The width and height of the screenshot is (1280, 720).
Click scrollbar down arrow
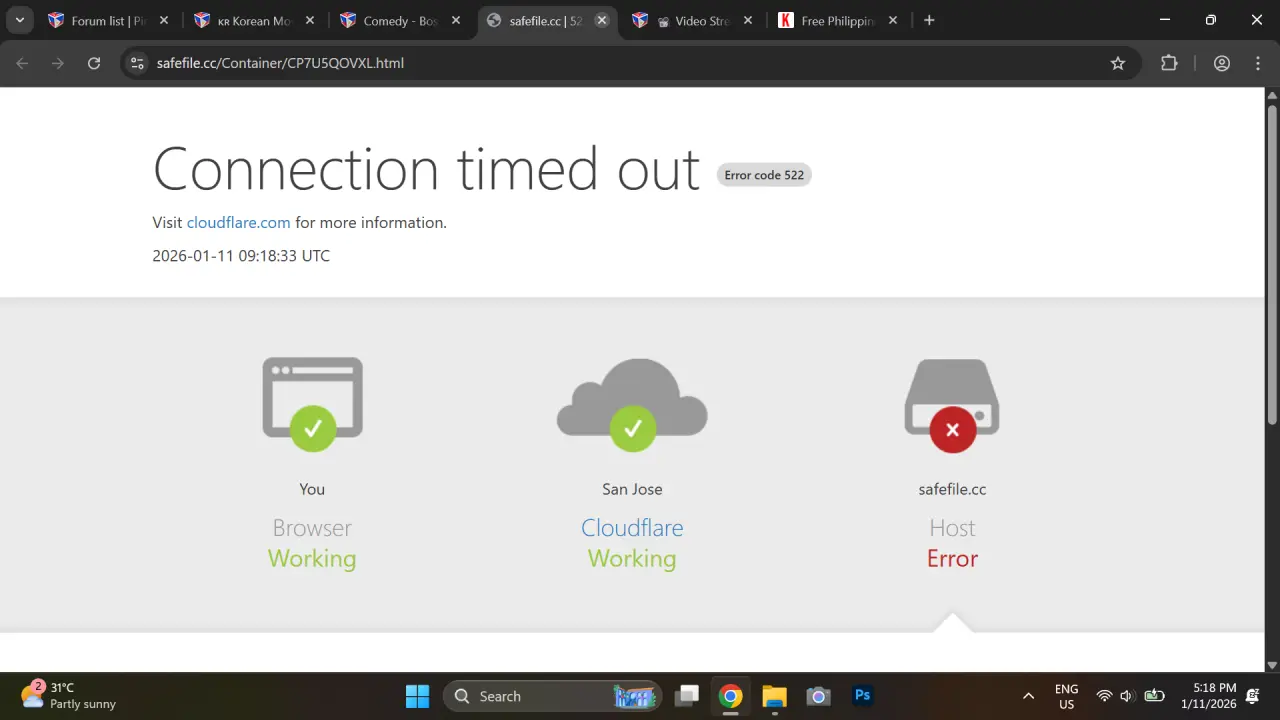(x=1272, y=665)
